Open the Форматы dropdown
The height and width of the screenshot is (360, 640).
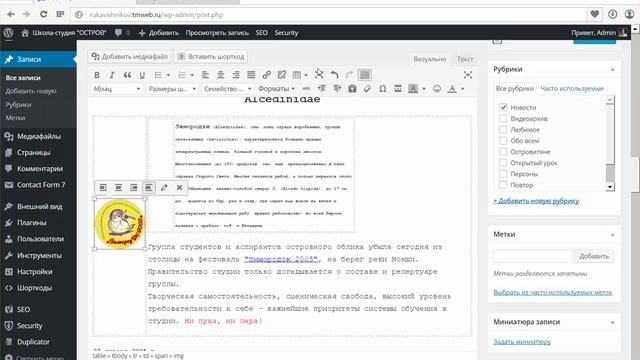point(276,89)
